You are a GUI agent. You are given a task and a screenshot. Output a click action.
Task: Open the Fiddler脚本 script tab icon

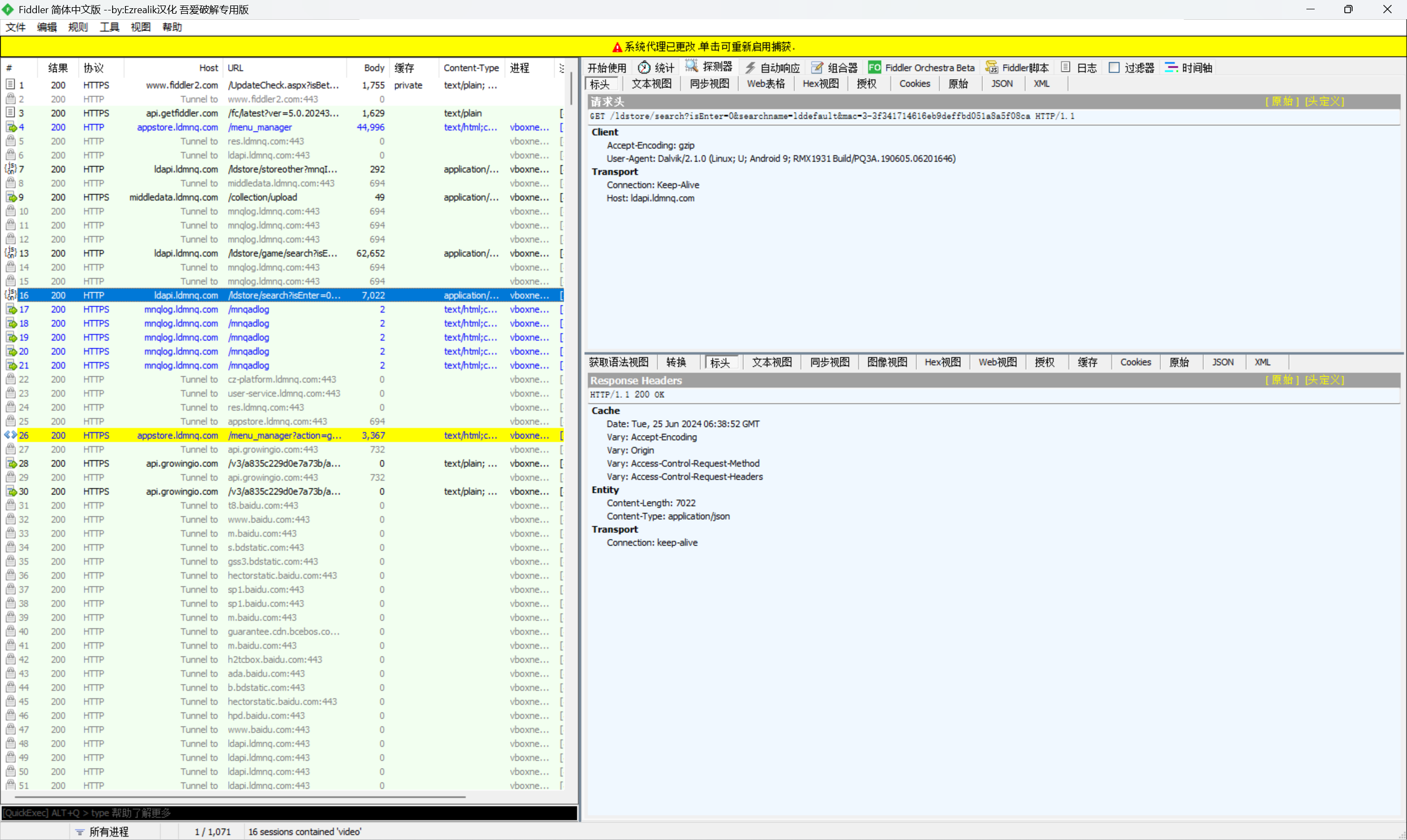pyautogui.click(x=991, y=68)
